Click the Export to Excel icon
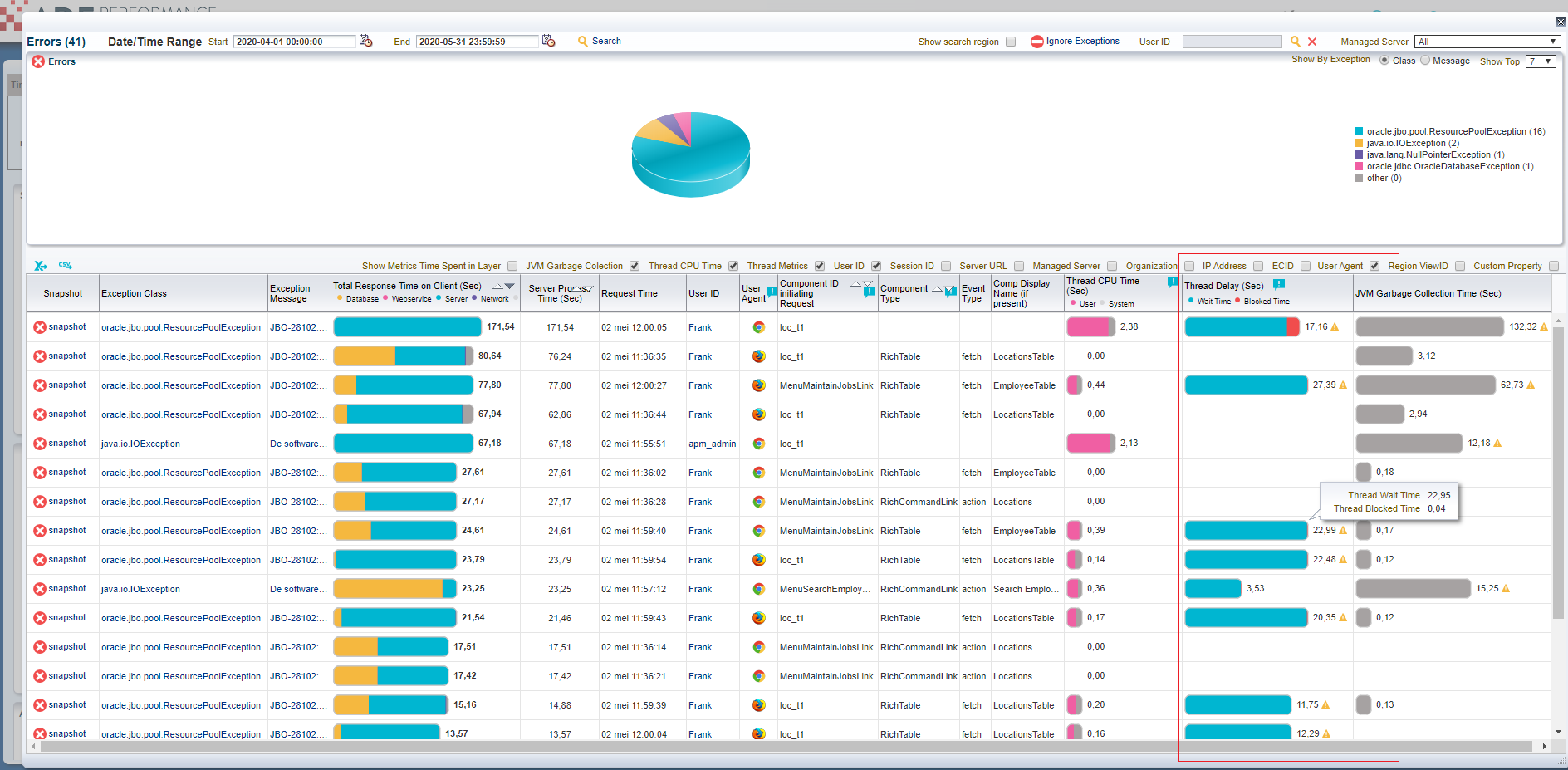This screenshot has width=1568, height=770. [40, 266]
